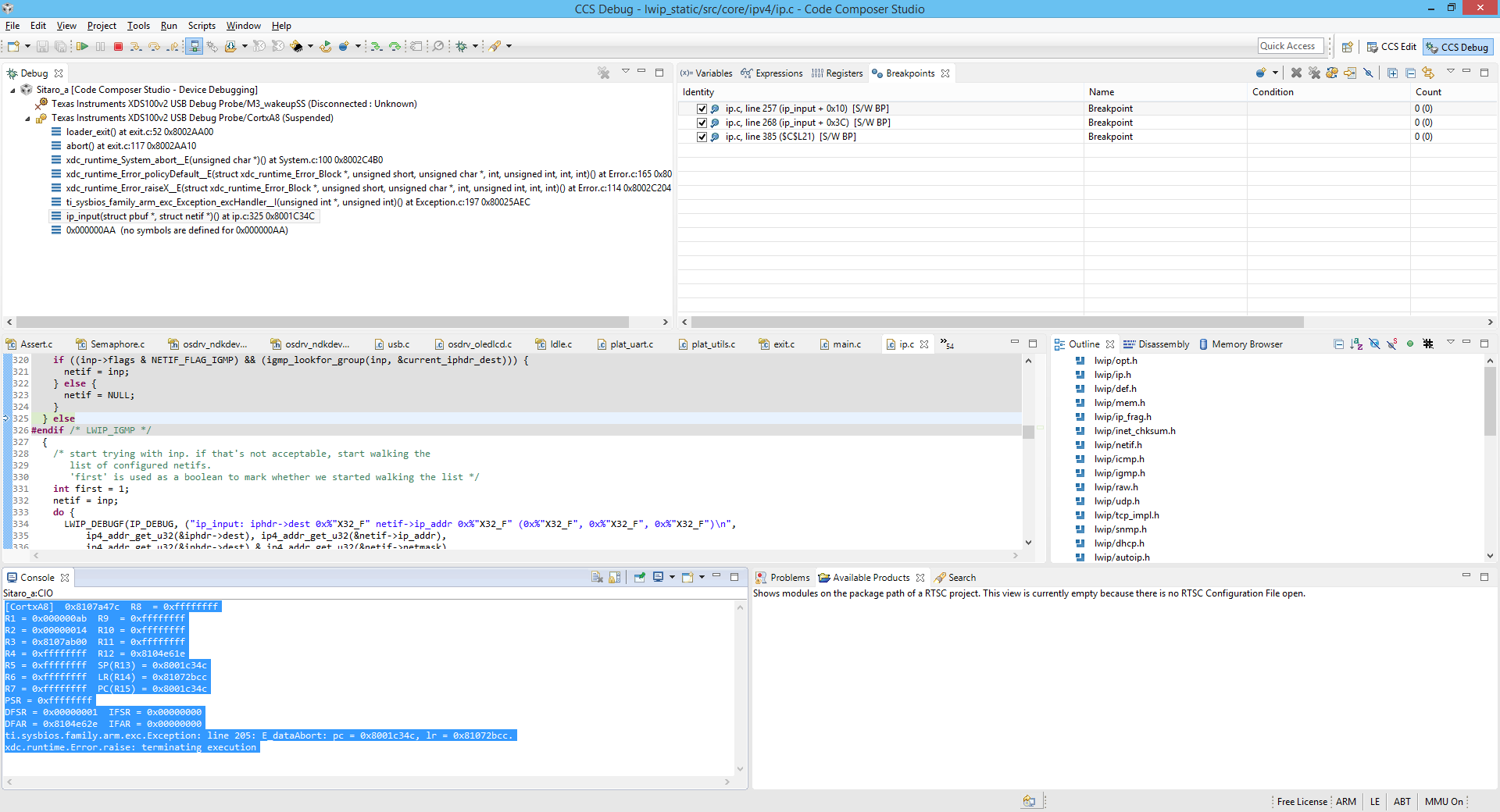This screenshot has width=1500, height=812.
Task: Click the Restart icon in the main toolbar
Action: 326,46
